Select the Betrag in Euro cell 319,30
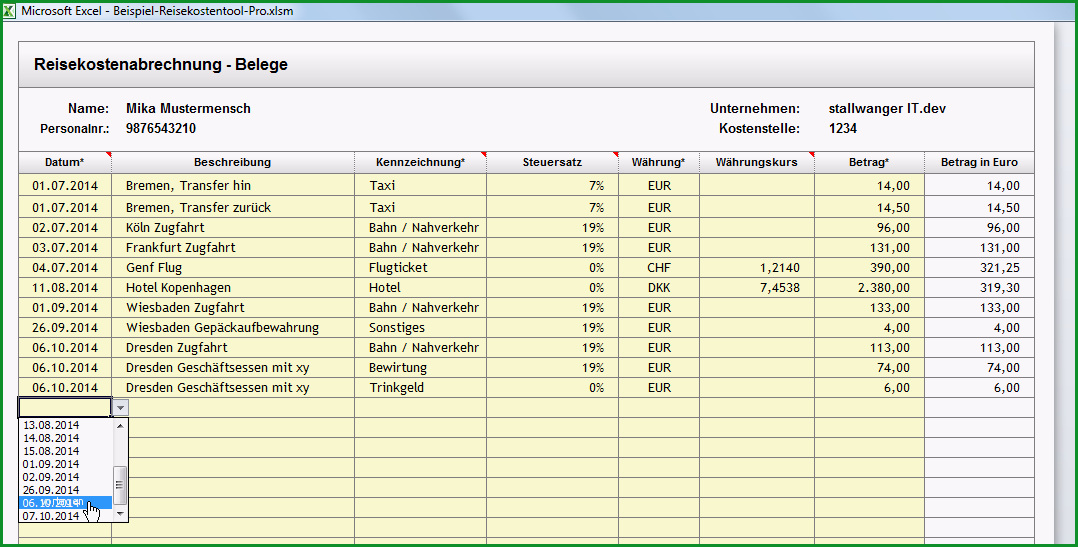This screenshot has height=547, width=1078. pos(979,287)
